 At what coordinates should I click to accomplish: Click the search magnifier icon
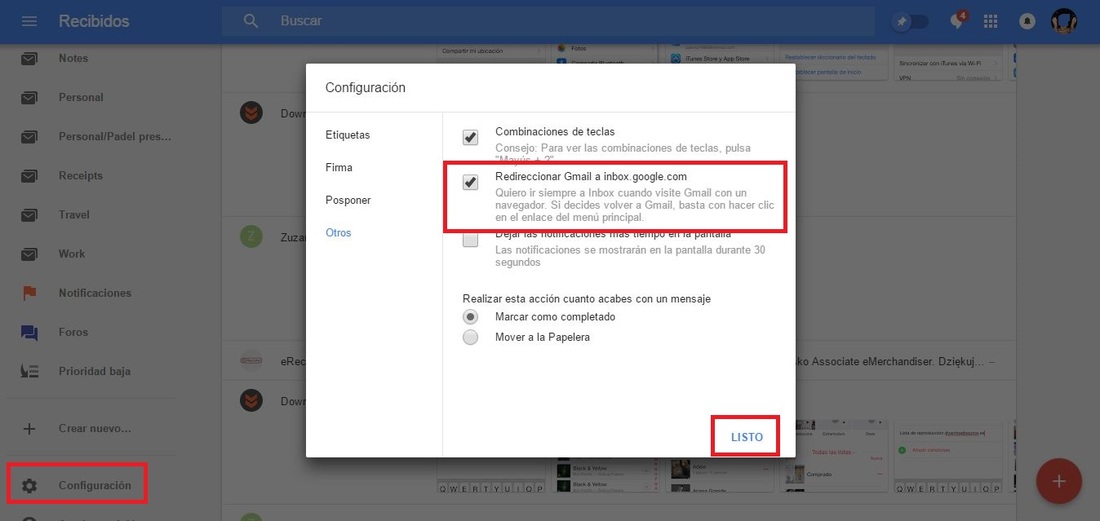point(251,21)
